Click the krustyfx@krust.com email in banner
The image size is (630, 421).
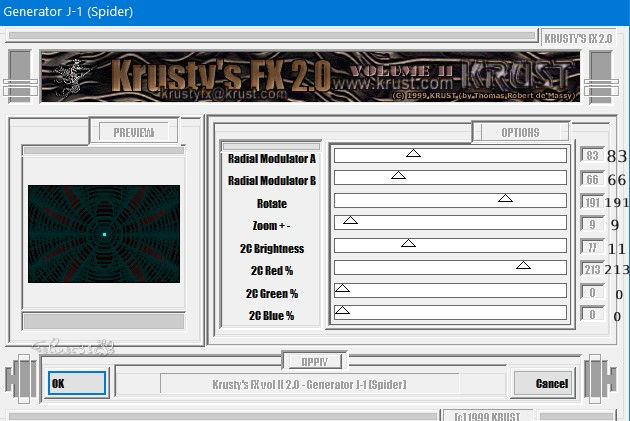click(x=224, y=94)
